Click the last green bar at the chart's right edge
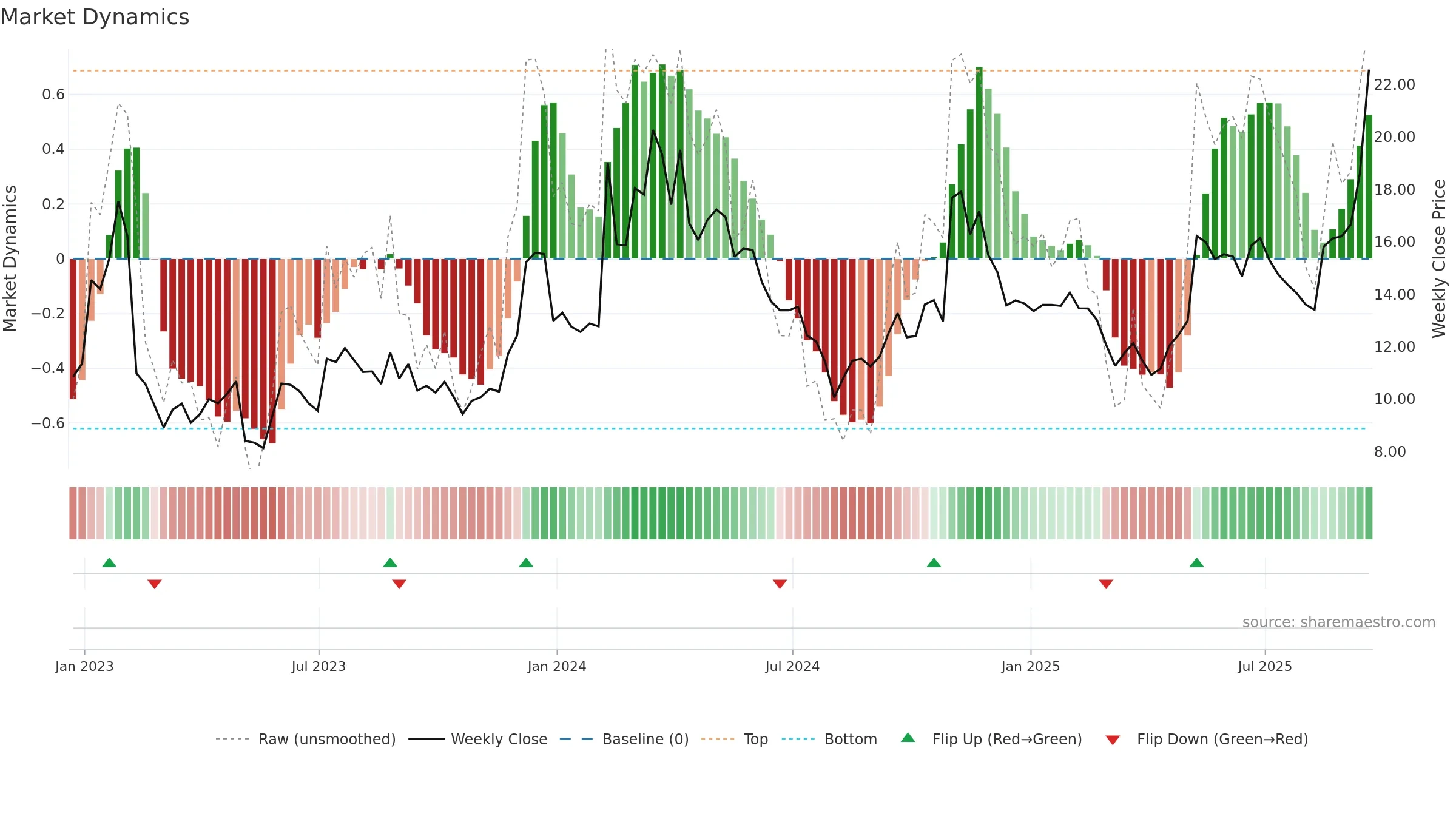The height and width of the screenshot is (819, 1456). (1369, 187)
